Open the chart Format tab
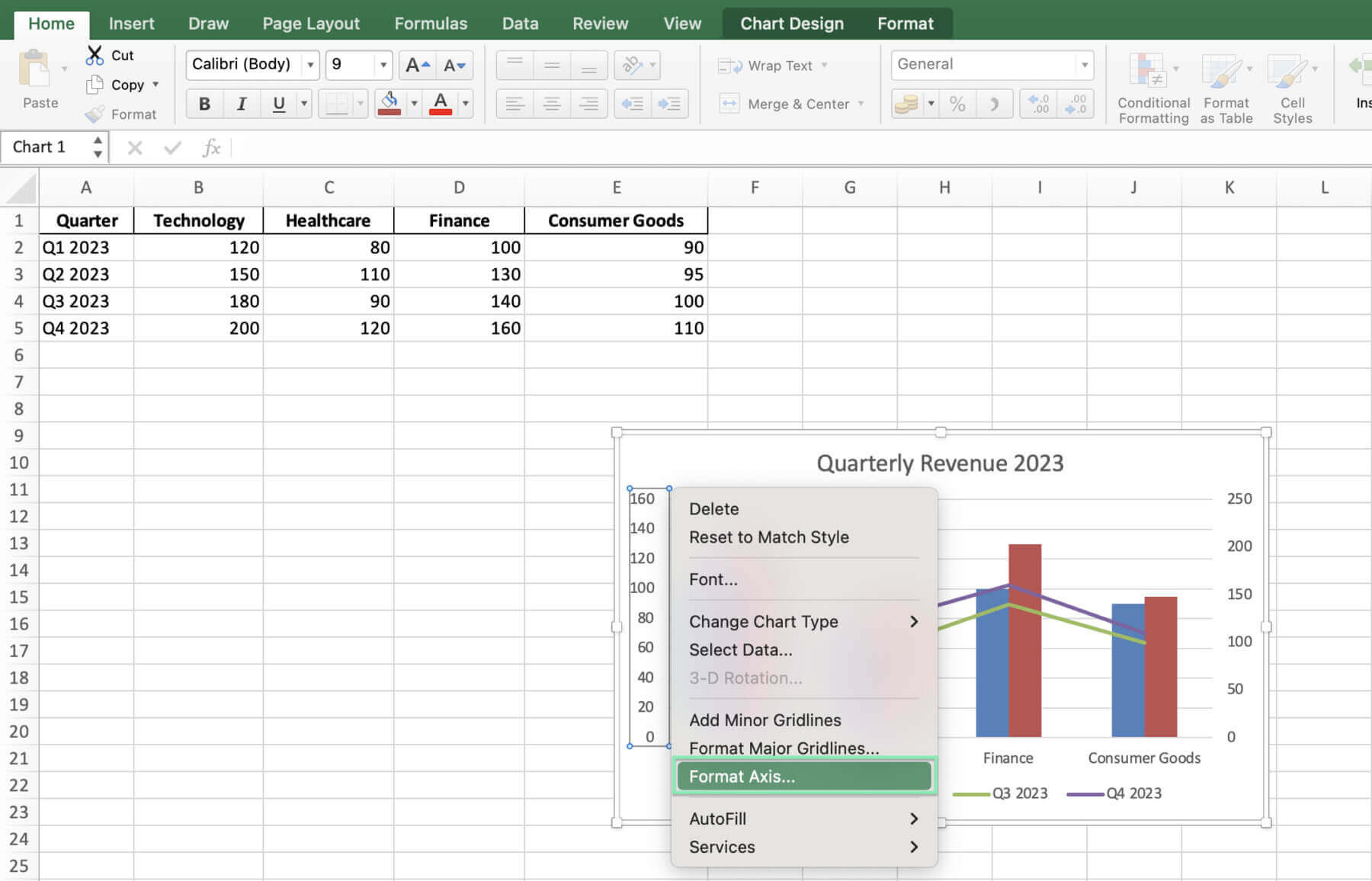Image resolution: width=1372 pixels, height=881 pixels. [x=905, y=24]
